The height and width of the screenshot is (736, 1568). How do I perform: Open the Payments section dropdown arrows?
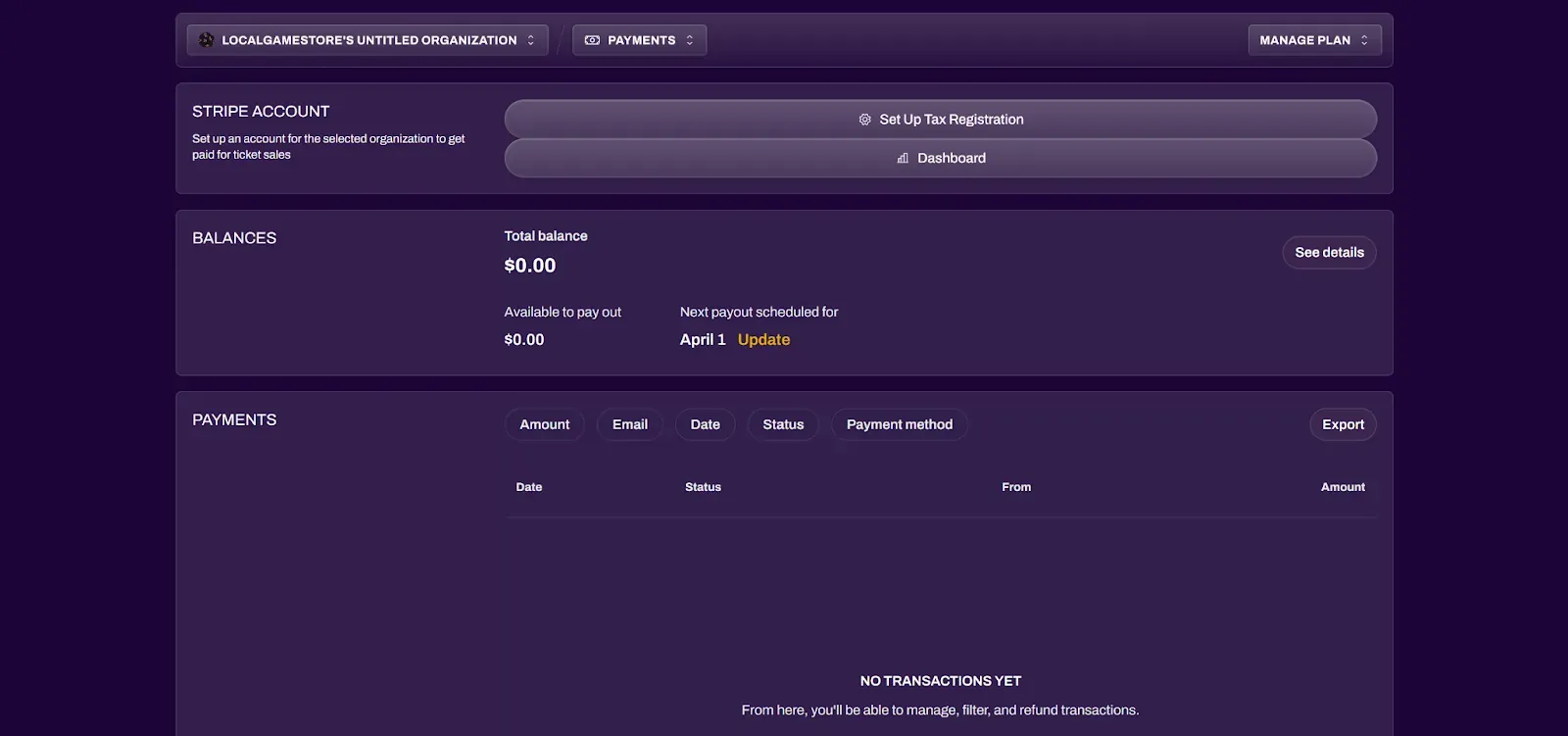click(690, 40)
